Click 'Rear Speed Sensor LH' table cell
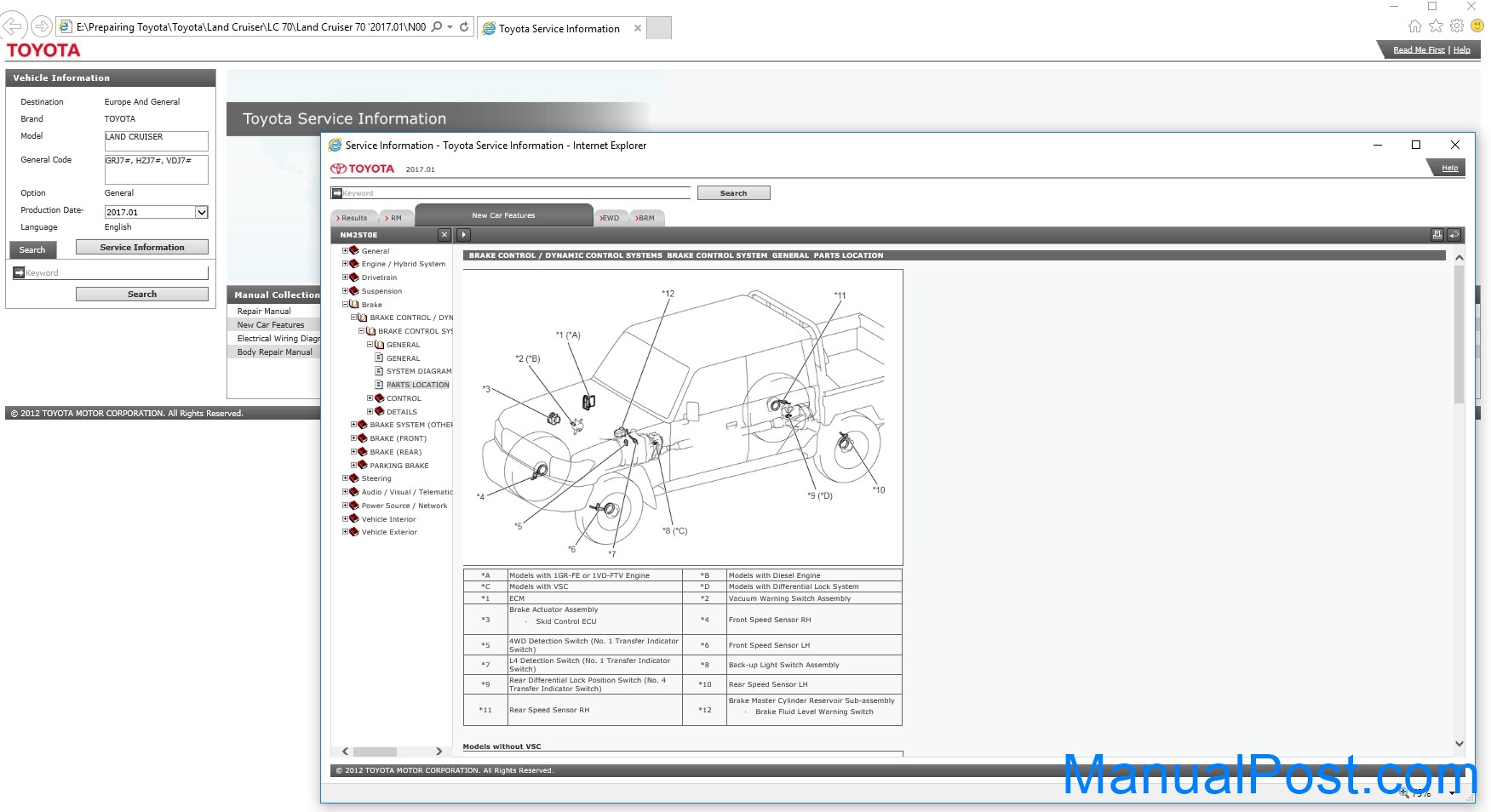Screen dimensions: 1491x812 pyautogui.click(x=813, y=684)
